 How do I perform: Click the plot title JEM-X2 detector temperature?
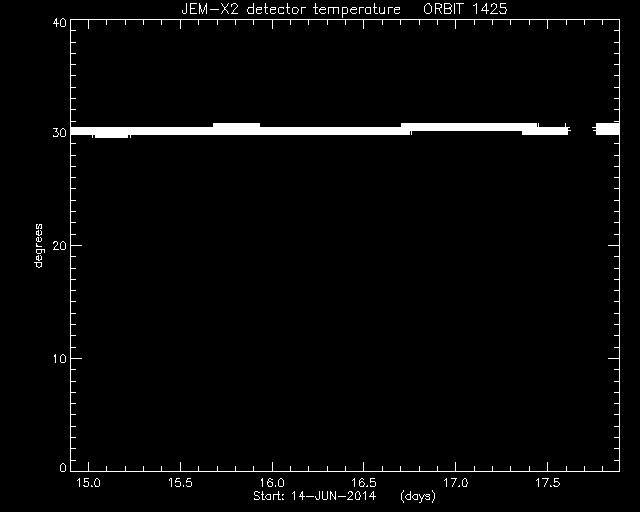291,9
